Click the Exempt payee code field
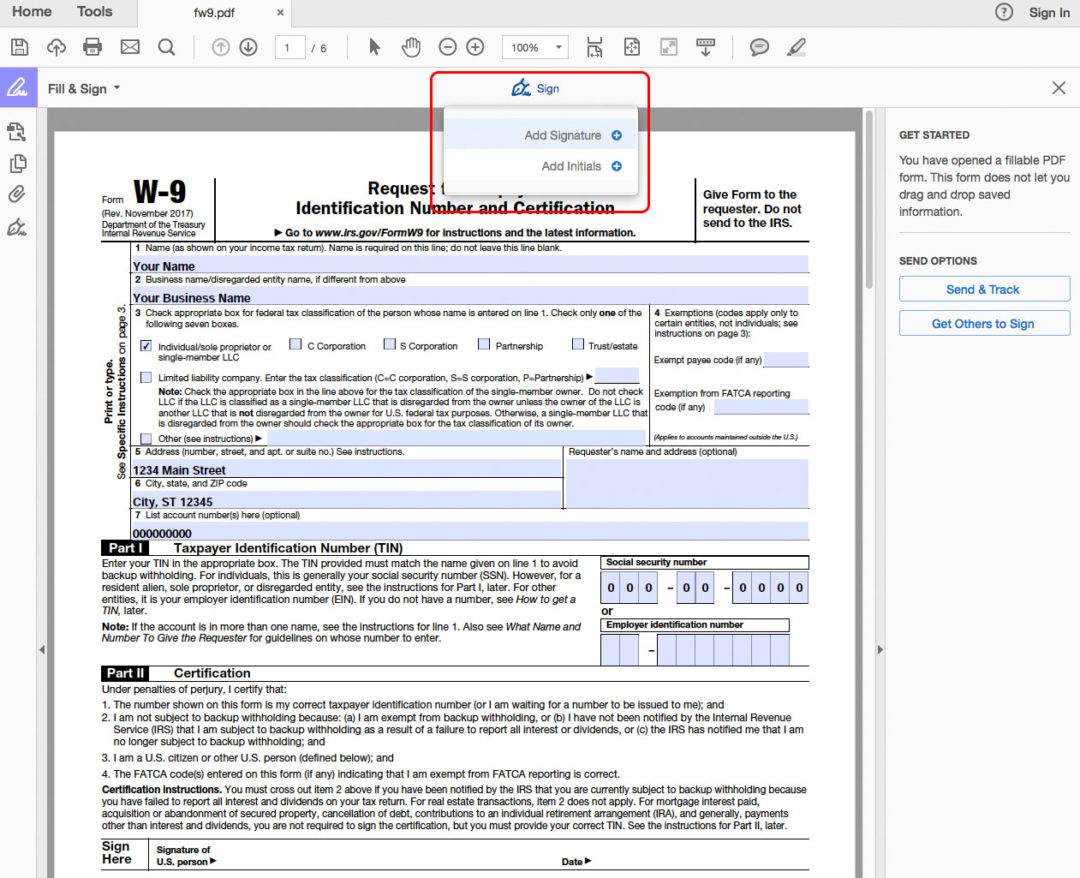 pos(786,359)
